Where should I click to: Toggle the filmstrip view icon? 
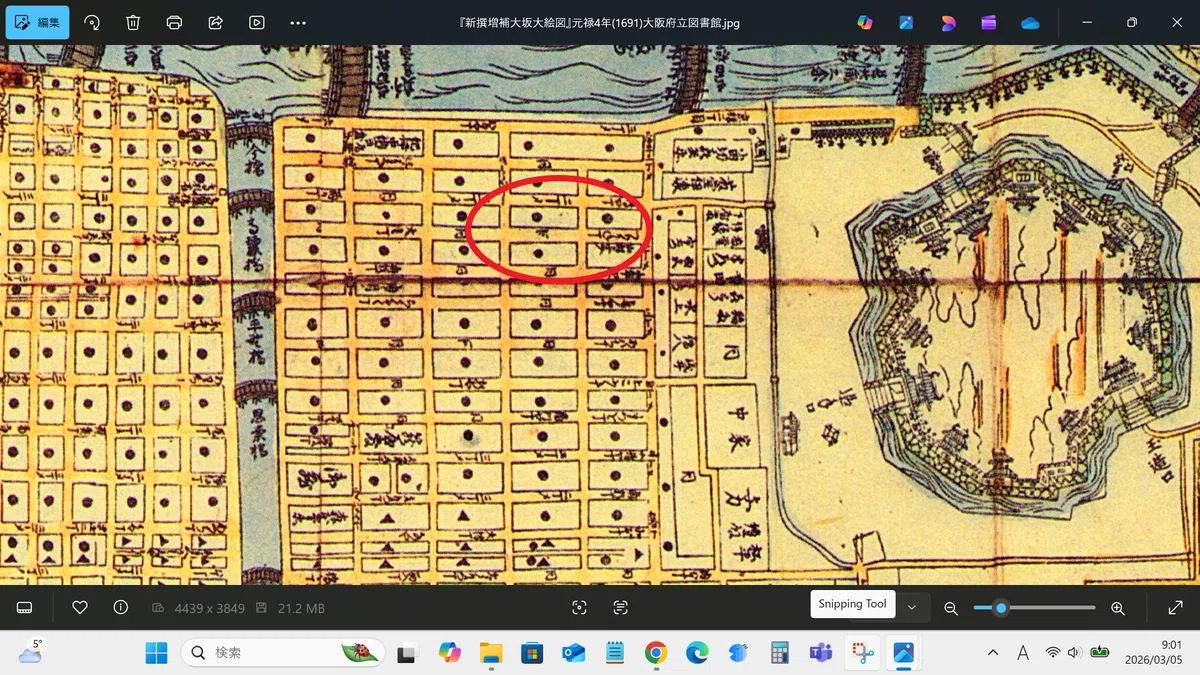click(x=25, y=608)
